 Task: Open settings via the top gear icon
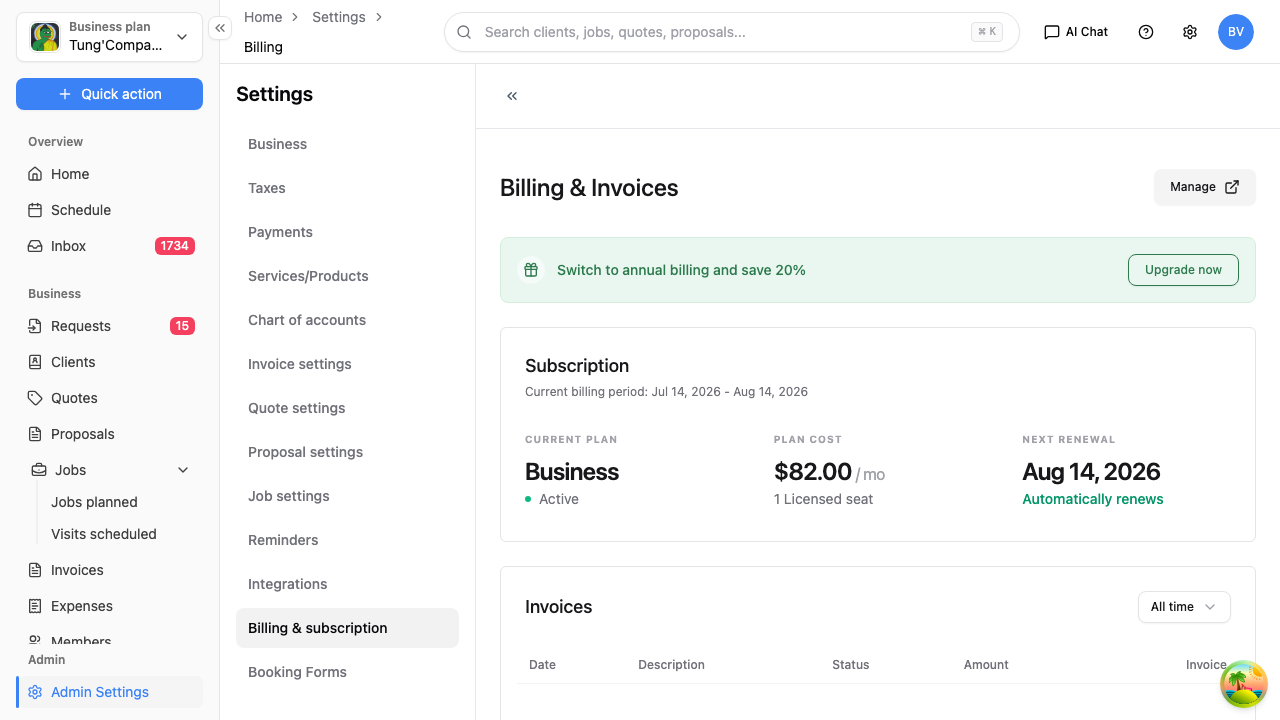[1190, 32]
